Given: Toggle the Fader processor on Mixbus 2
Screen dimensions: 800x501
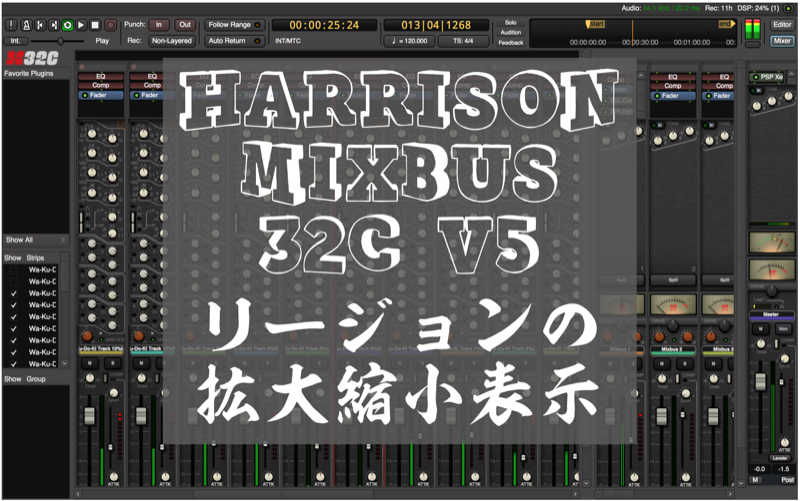Looking at the screenshot, I should tap(673, 95).
